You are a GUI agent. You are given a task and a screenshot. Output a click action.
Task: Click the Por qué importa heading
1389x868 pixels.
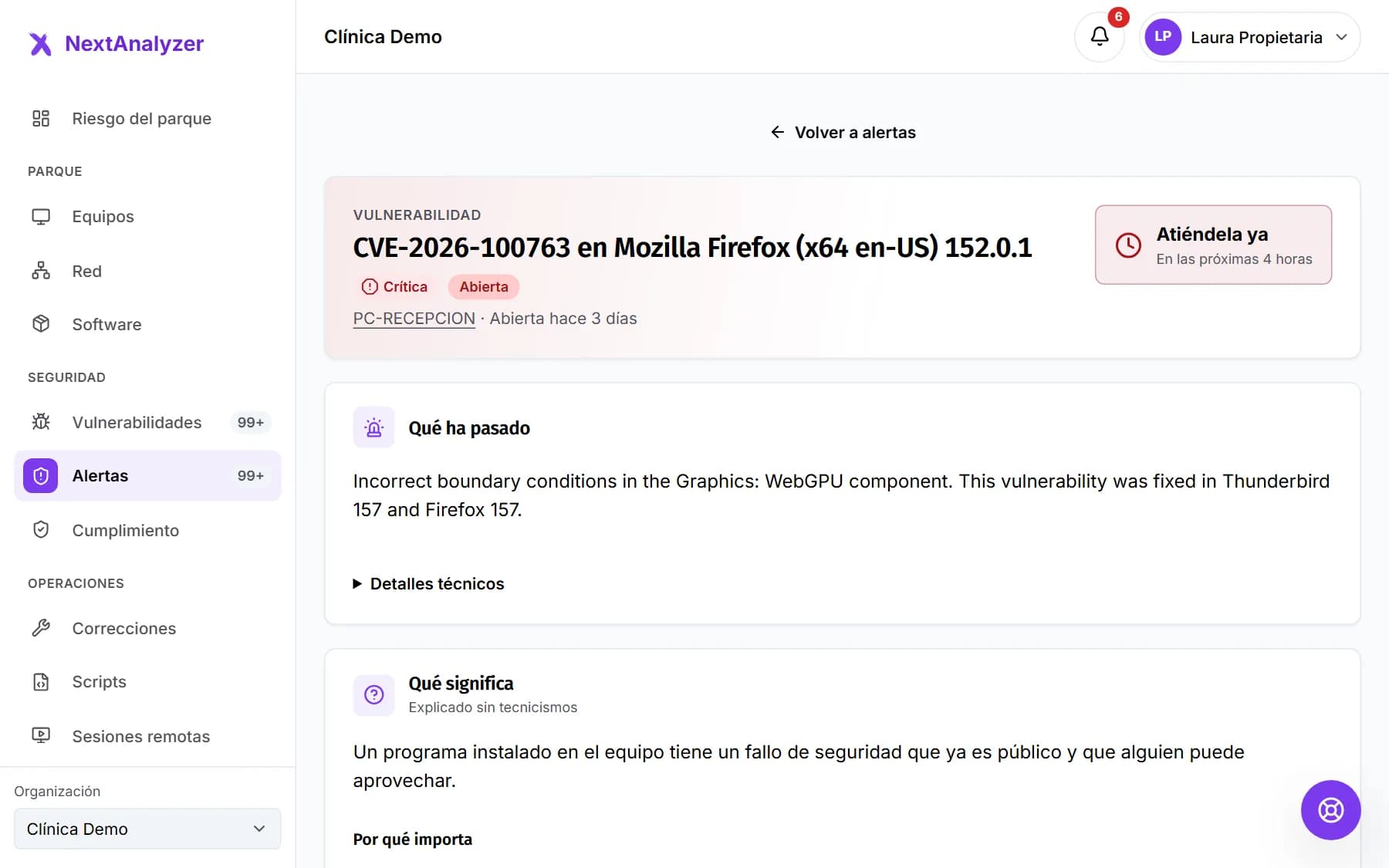pyautogui.click(x=413, y=839)
